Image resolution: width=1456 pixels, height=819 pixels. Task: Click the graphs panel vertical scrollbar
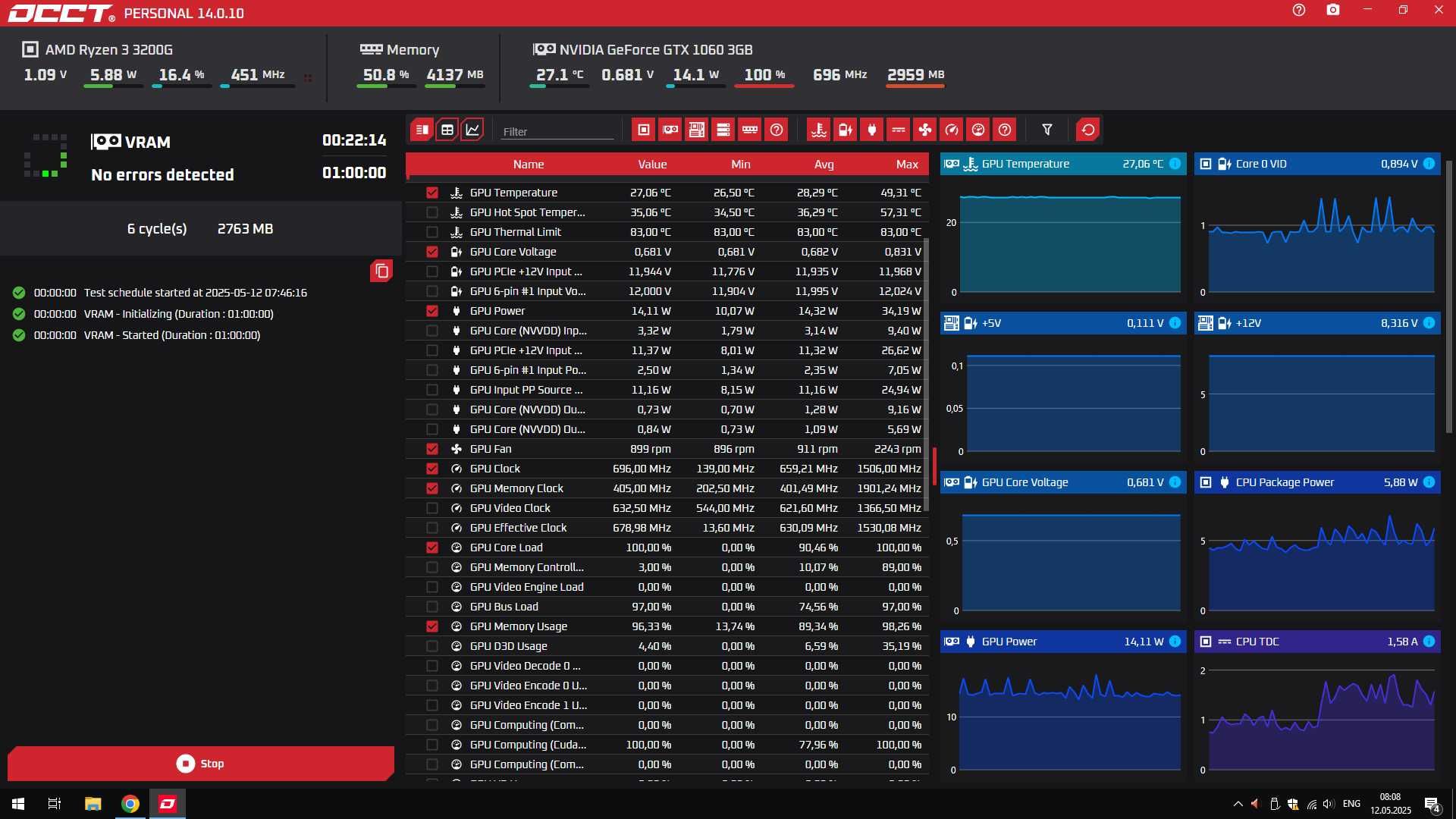tap(1450, 296)
